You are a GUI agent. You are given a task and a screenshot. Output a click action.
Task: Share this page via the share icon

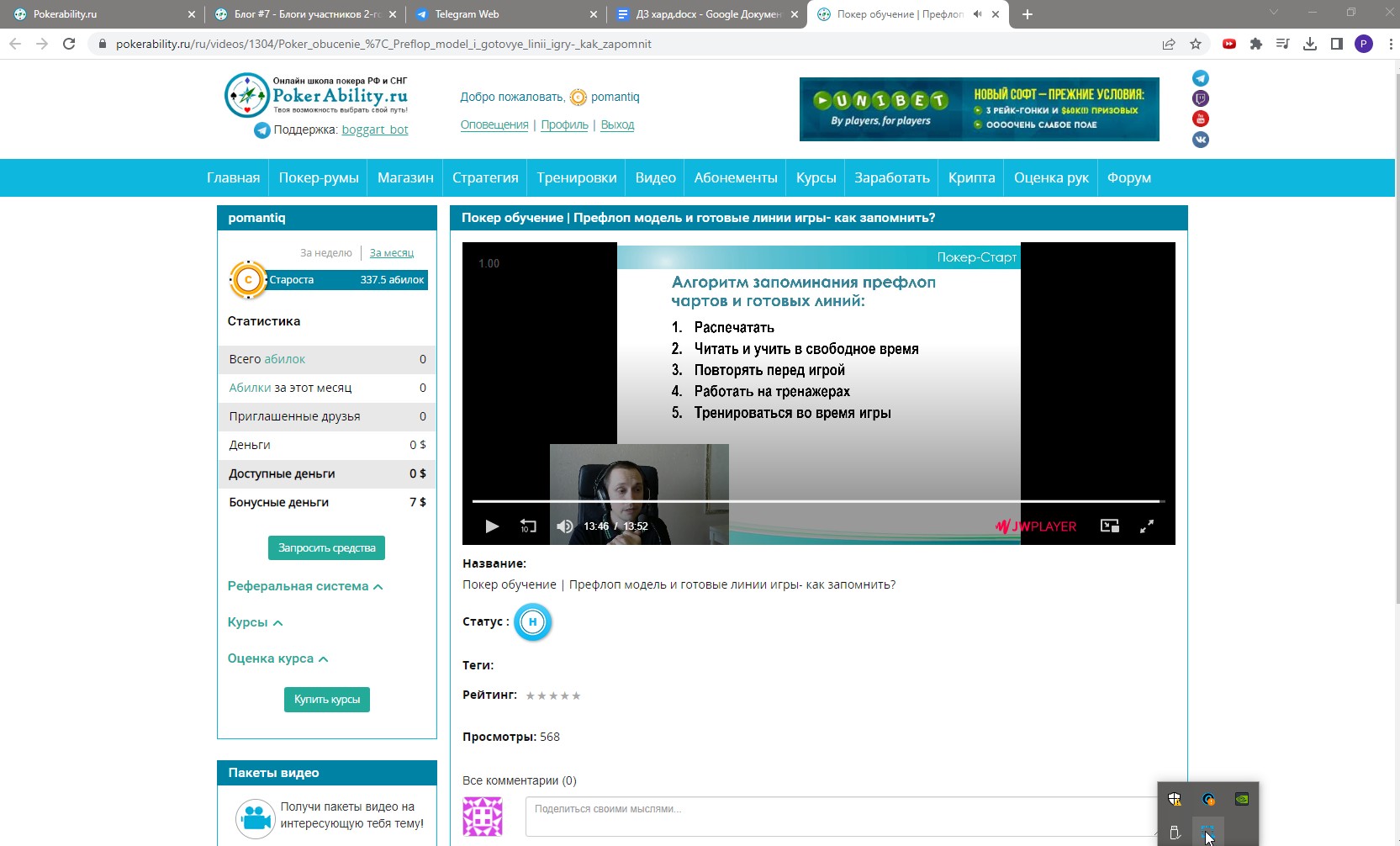[1169, 44]
